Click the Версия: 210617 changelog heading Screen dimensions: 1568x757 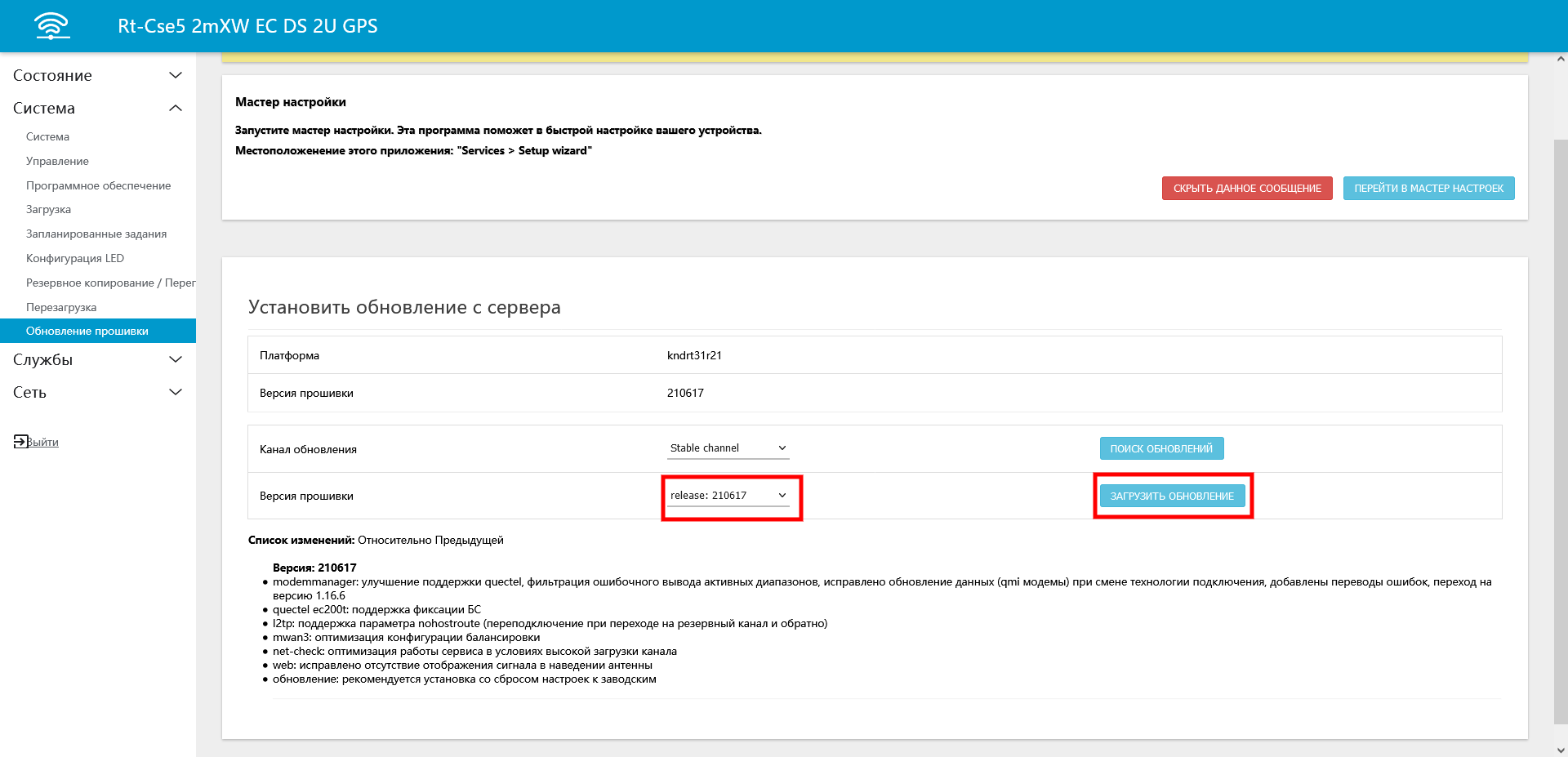point(314,568)
